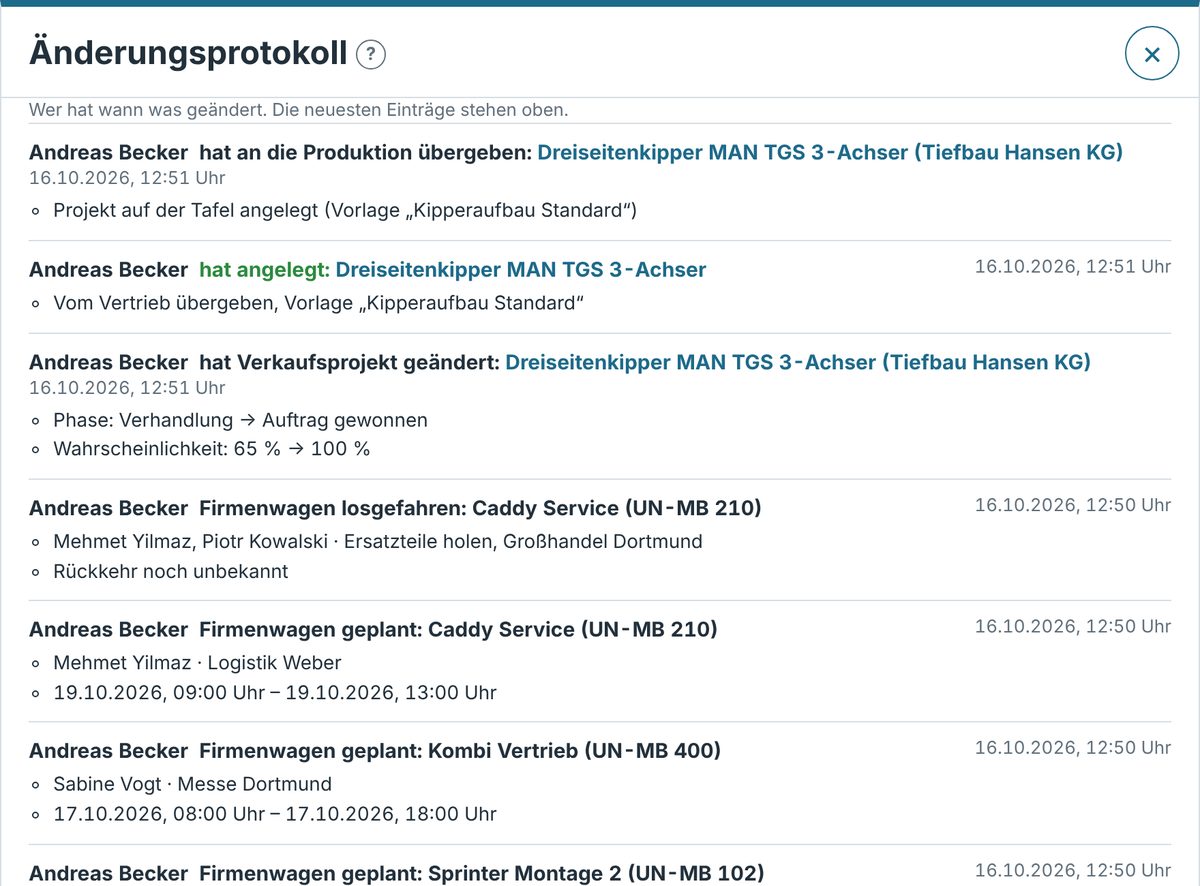The width and height of the screenshot is (1200, 886).
Task: Click the line 'Projekt auf der Tafel angelegt'
Action: point(345,211)
